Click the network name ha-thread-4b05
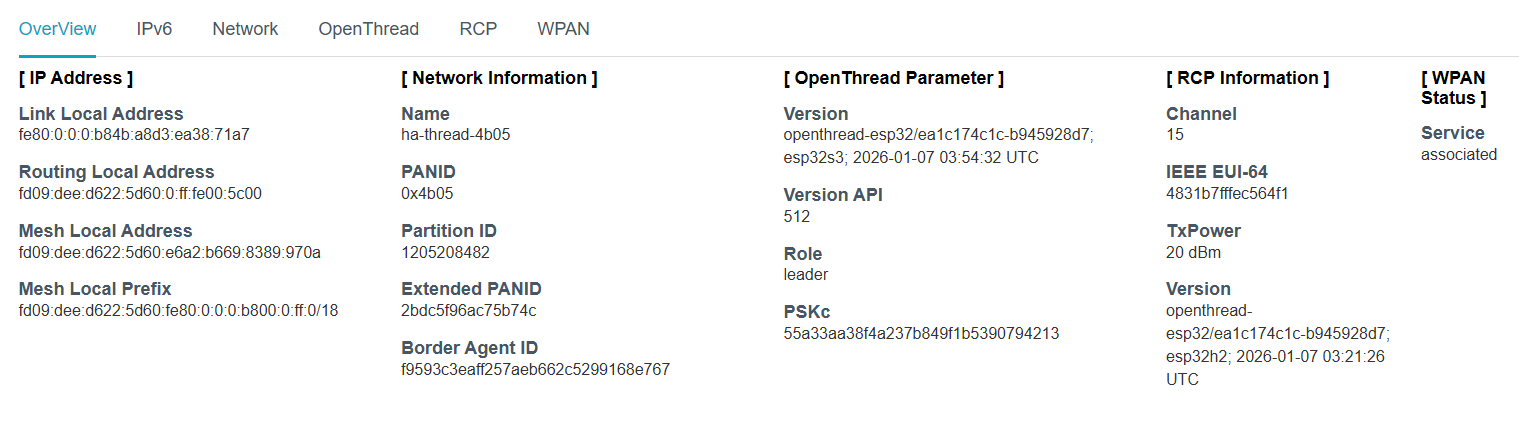 tap(455, 134)
